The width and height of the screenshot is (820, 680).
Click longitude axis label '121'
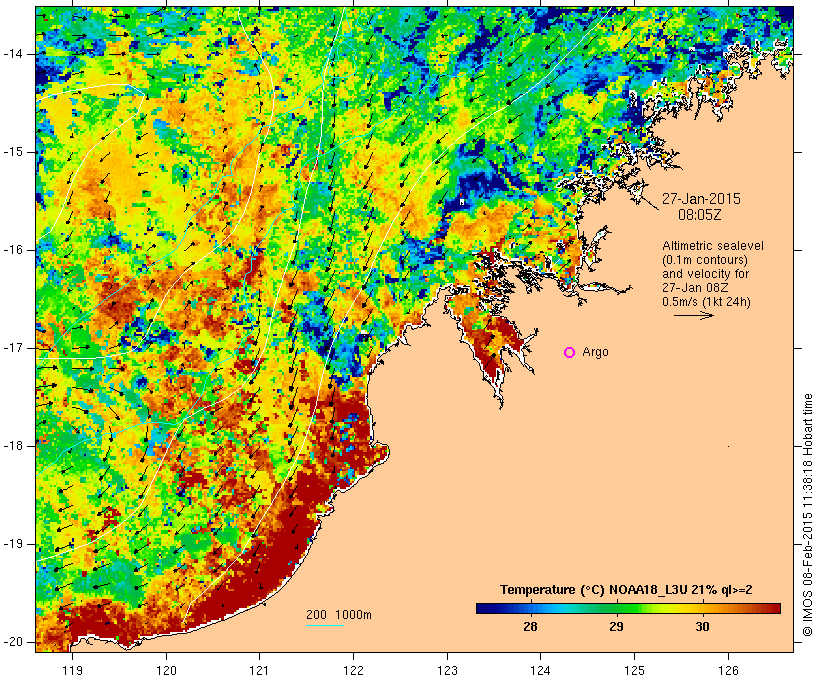[259, 670]
